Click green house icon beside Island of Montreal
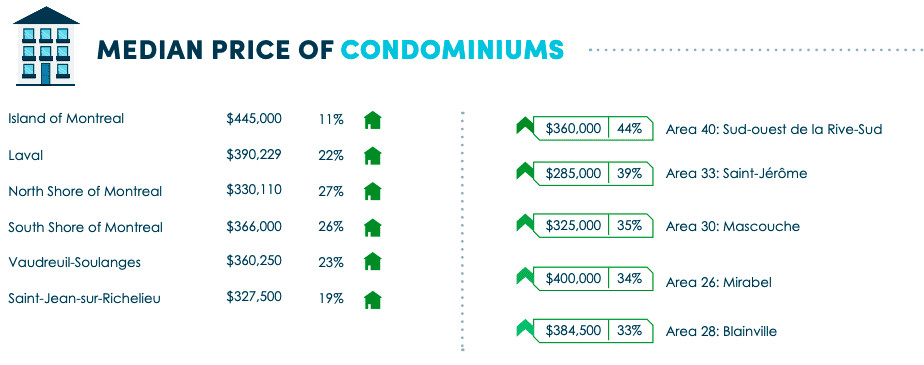This screenshot has width=924, height=365. 372,120
